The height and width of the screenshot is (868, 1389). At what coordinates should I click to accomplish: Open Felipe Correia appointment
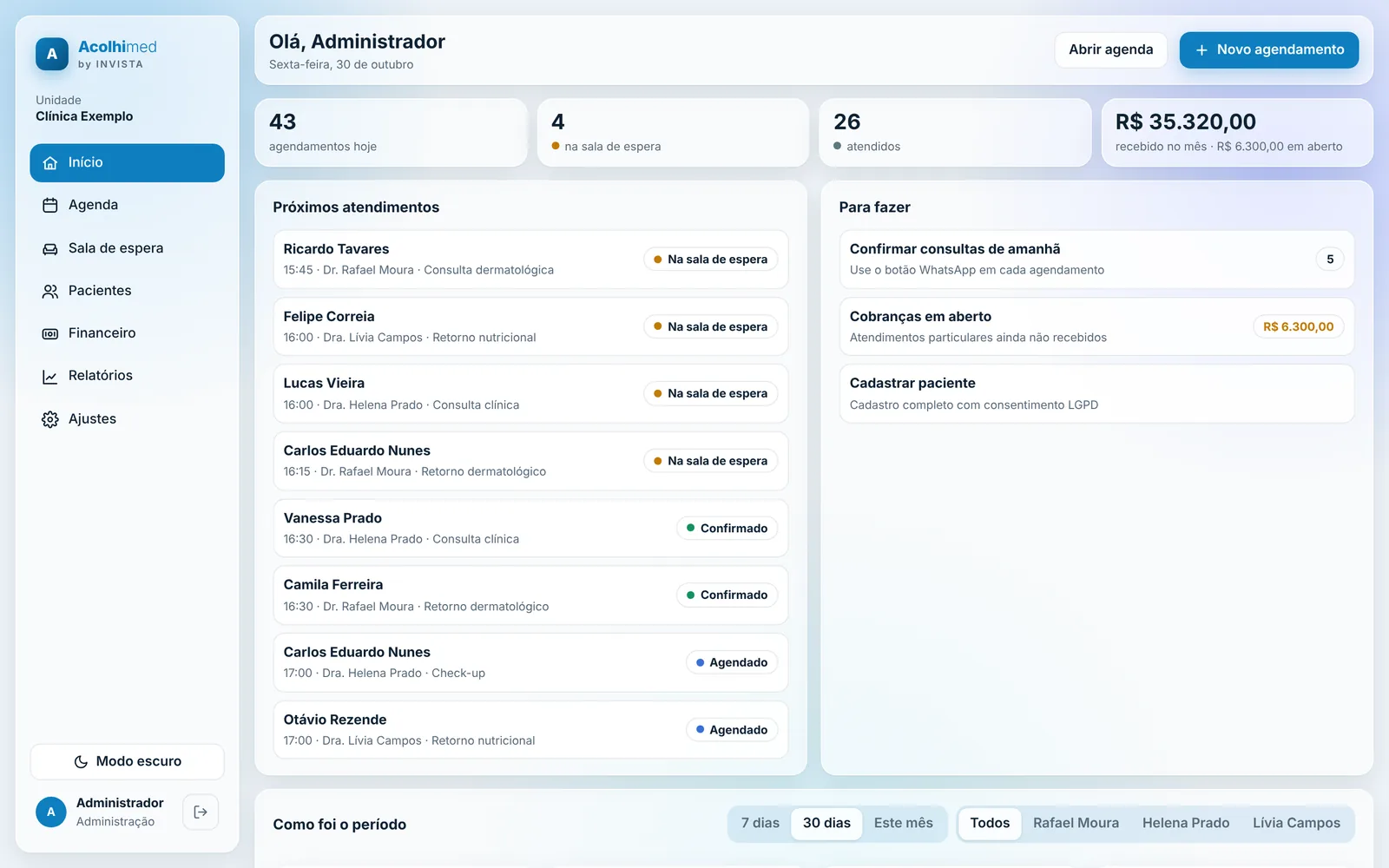[530, 326]
